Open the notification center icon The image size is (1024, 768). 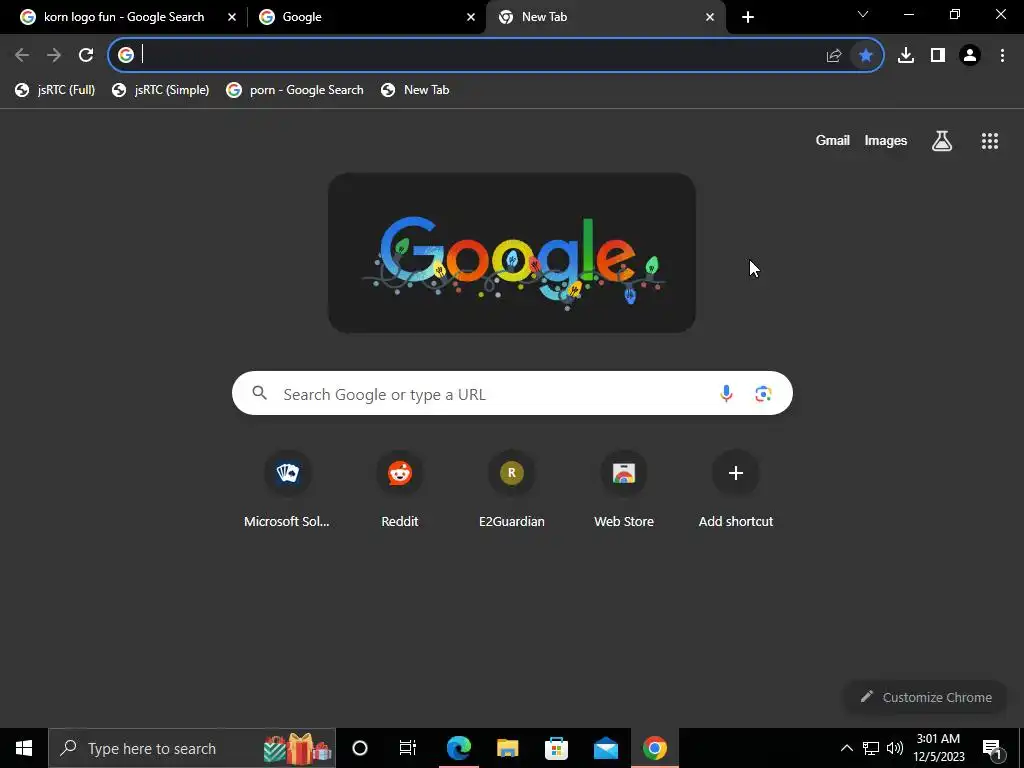991,748
